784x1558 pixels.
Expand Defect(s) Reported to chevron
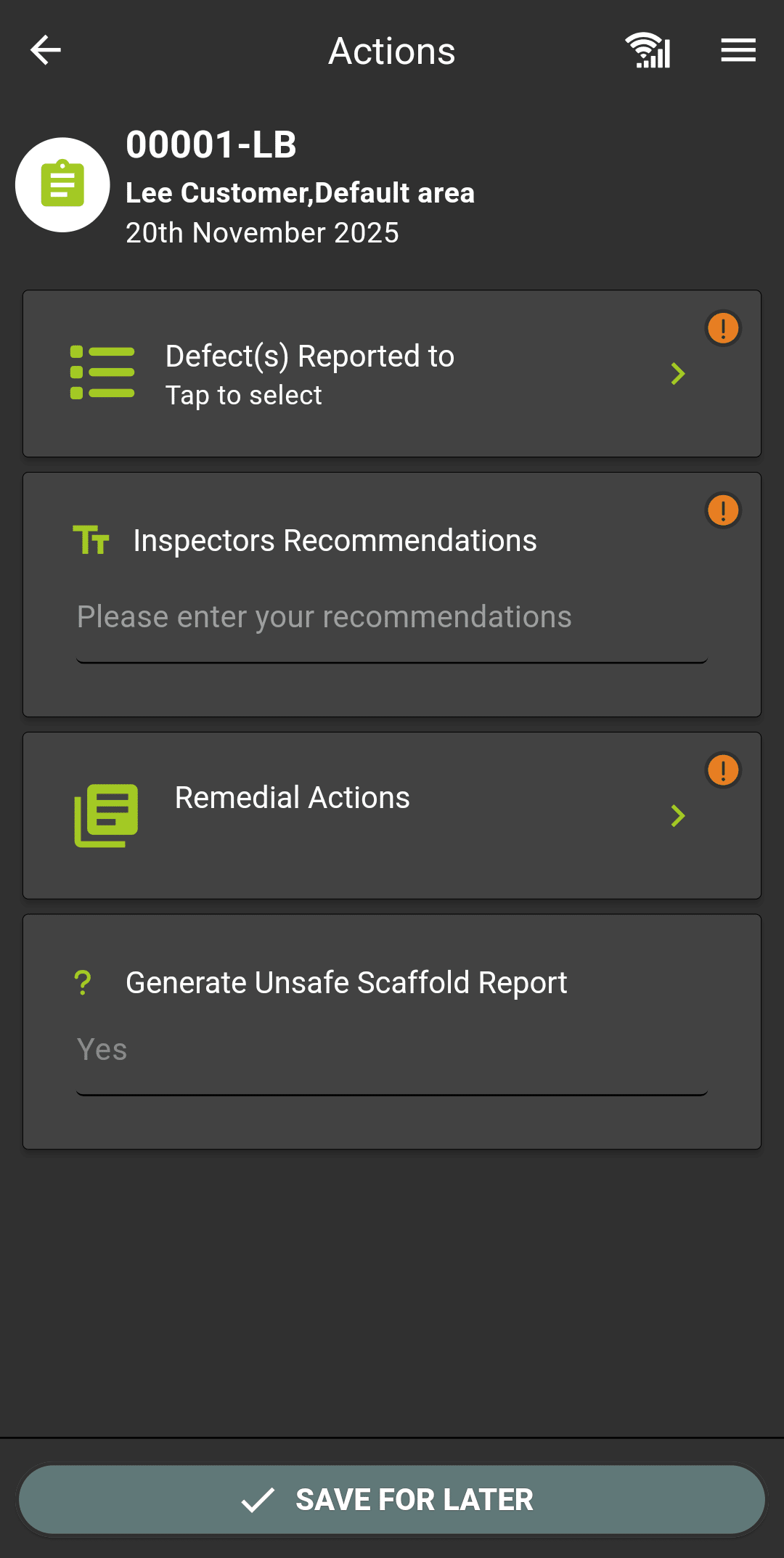(678, 374)
